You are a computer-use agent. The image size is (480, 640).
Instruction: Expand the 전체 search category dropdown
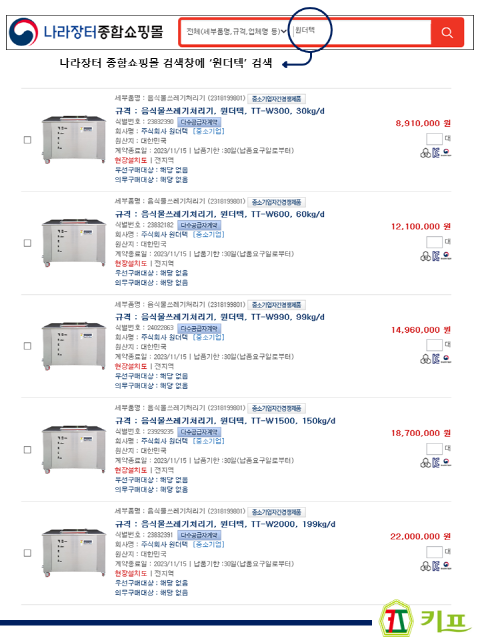[x=236, y=31]
